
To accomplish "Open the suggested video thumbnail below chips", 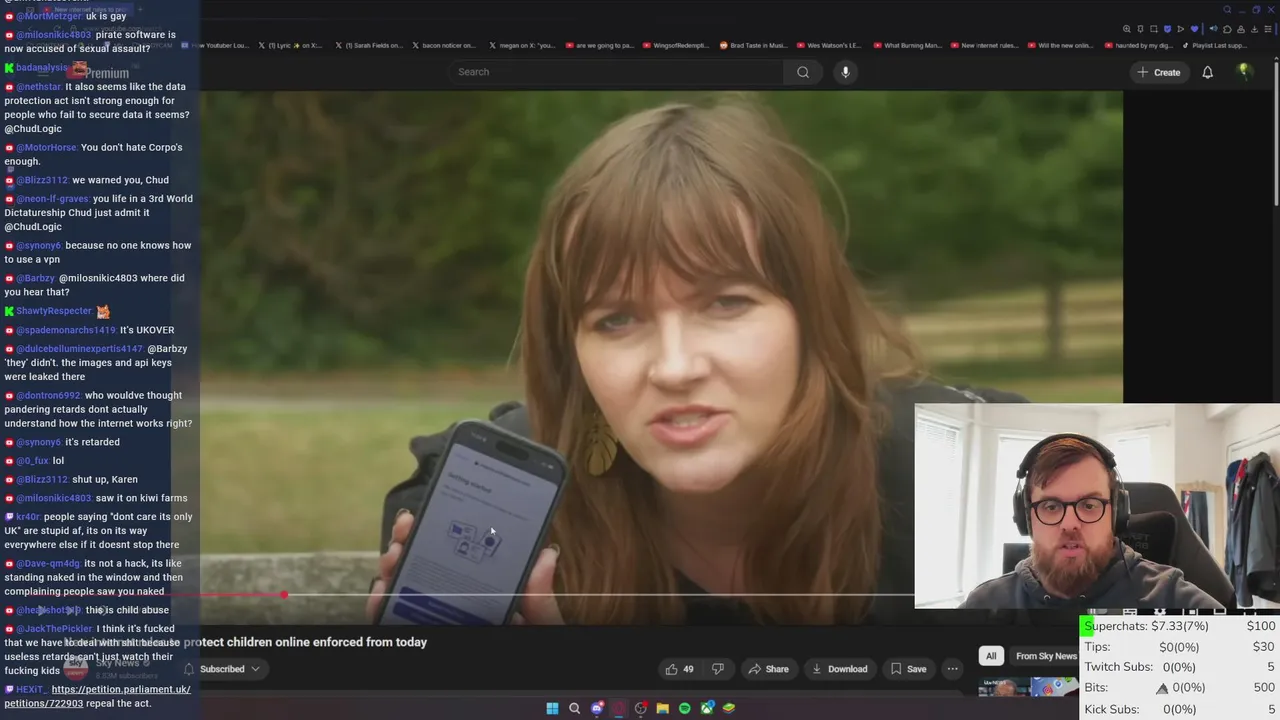I will (1028, 687).
